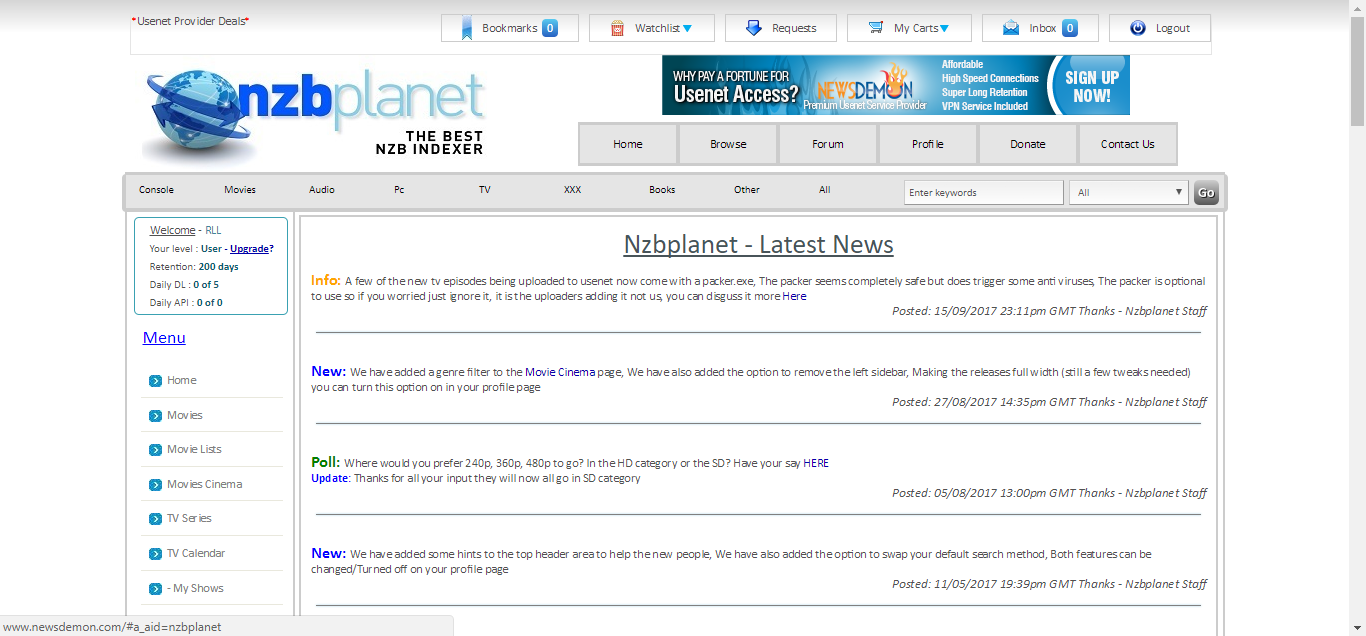The height and width of the screenshot is (636, 1366).
Task: Open the Forum navigation tab
Action: pos(828,144)
